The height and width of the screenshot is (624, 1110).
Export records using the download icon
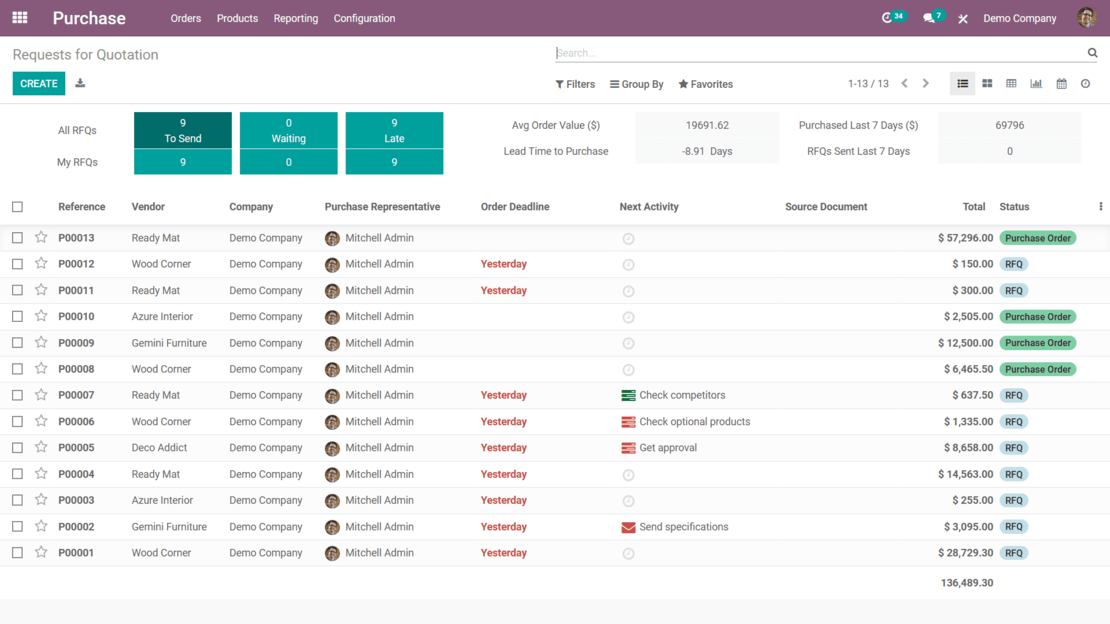pyautogui.click(x=79, y=84)
